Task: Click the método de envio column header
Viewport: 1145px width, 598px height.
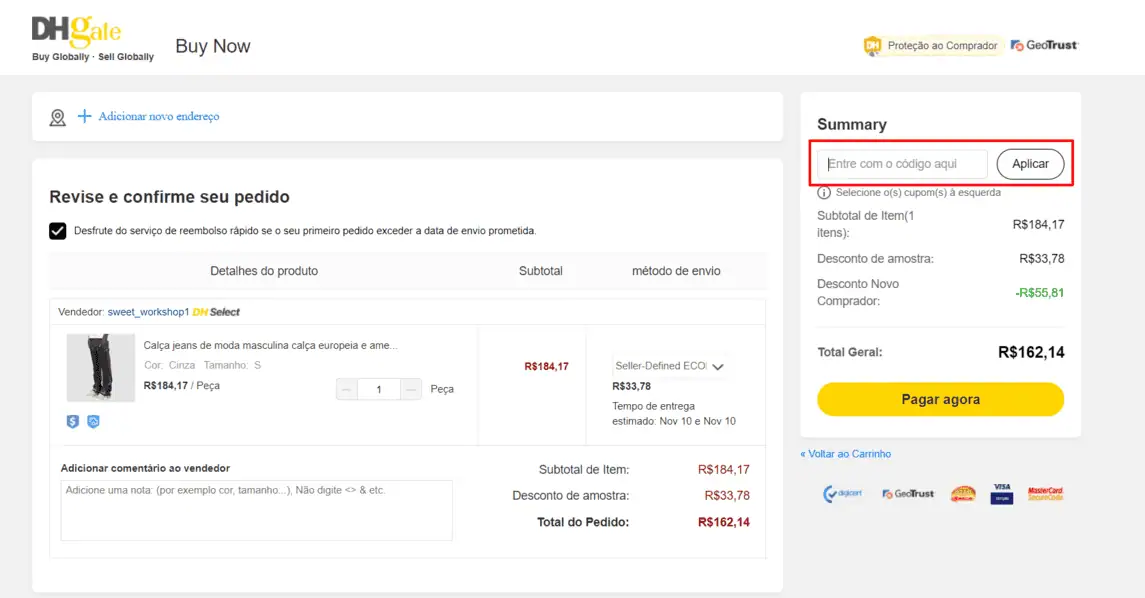Action: 675,271
